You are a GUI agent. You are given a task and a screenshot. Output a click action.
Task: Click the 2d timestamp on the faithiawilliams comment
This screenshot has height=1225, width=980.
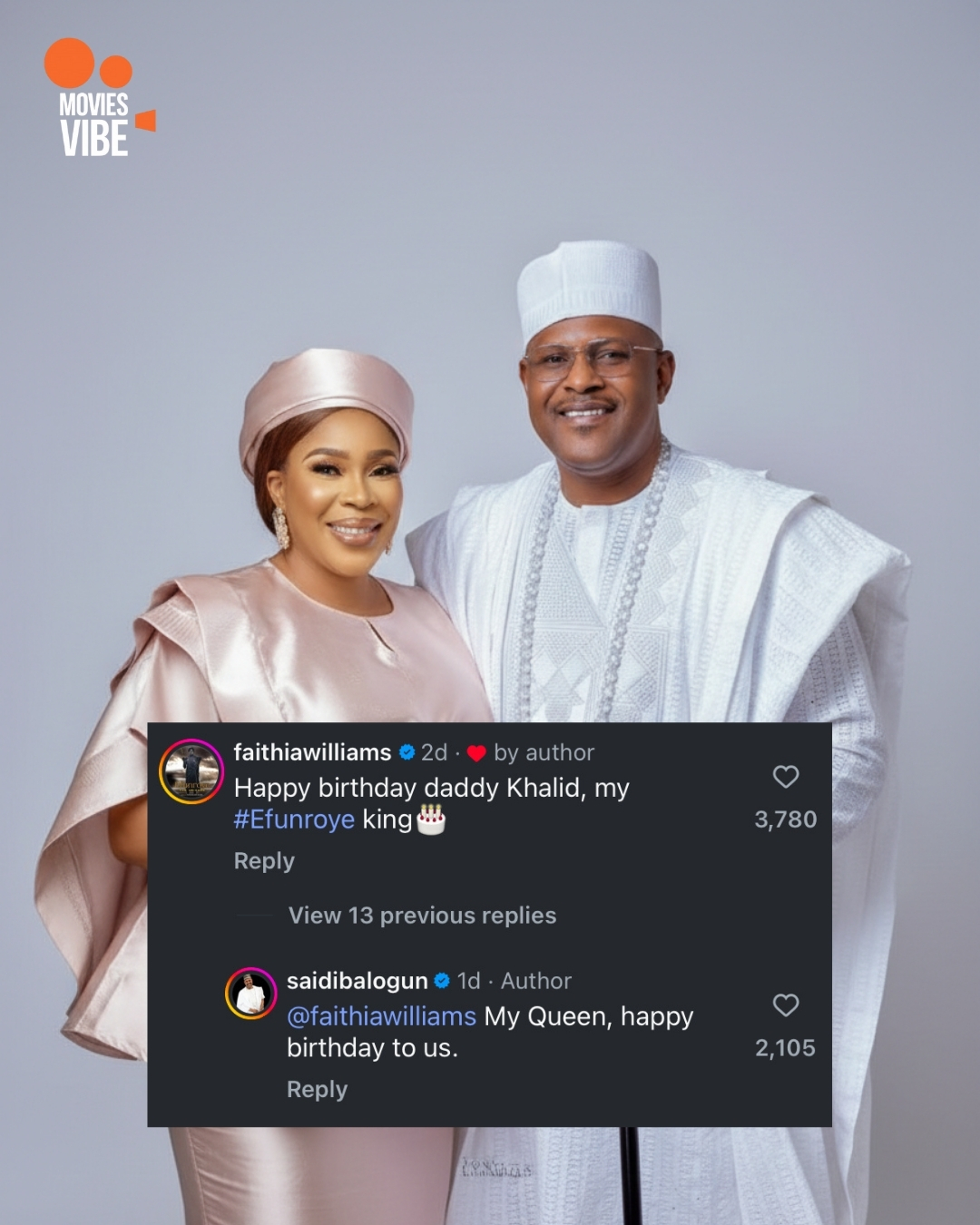click(x=434, y=752)
